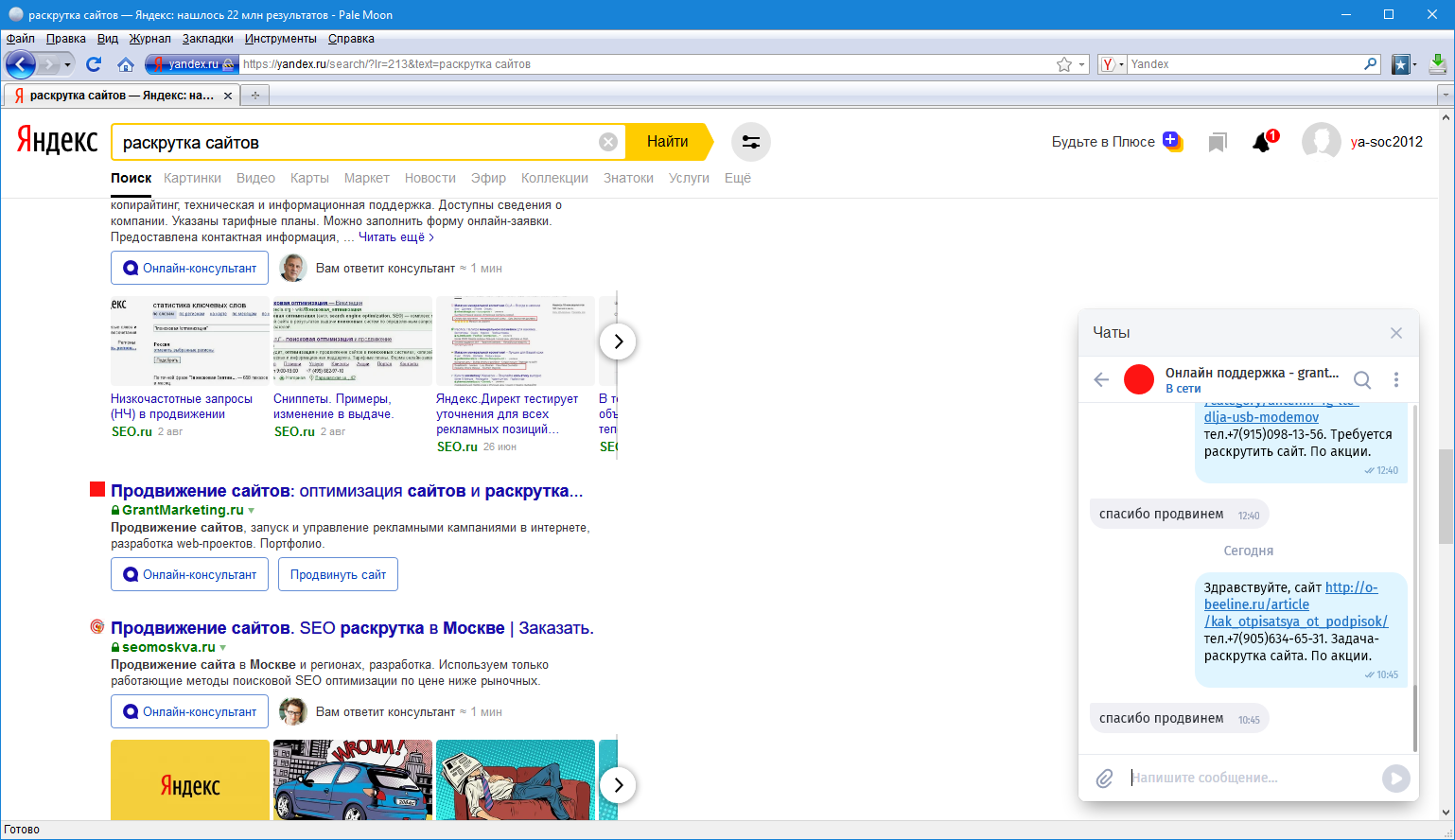Show next images in lower seomoskva carousel

tap(618, 785)
